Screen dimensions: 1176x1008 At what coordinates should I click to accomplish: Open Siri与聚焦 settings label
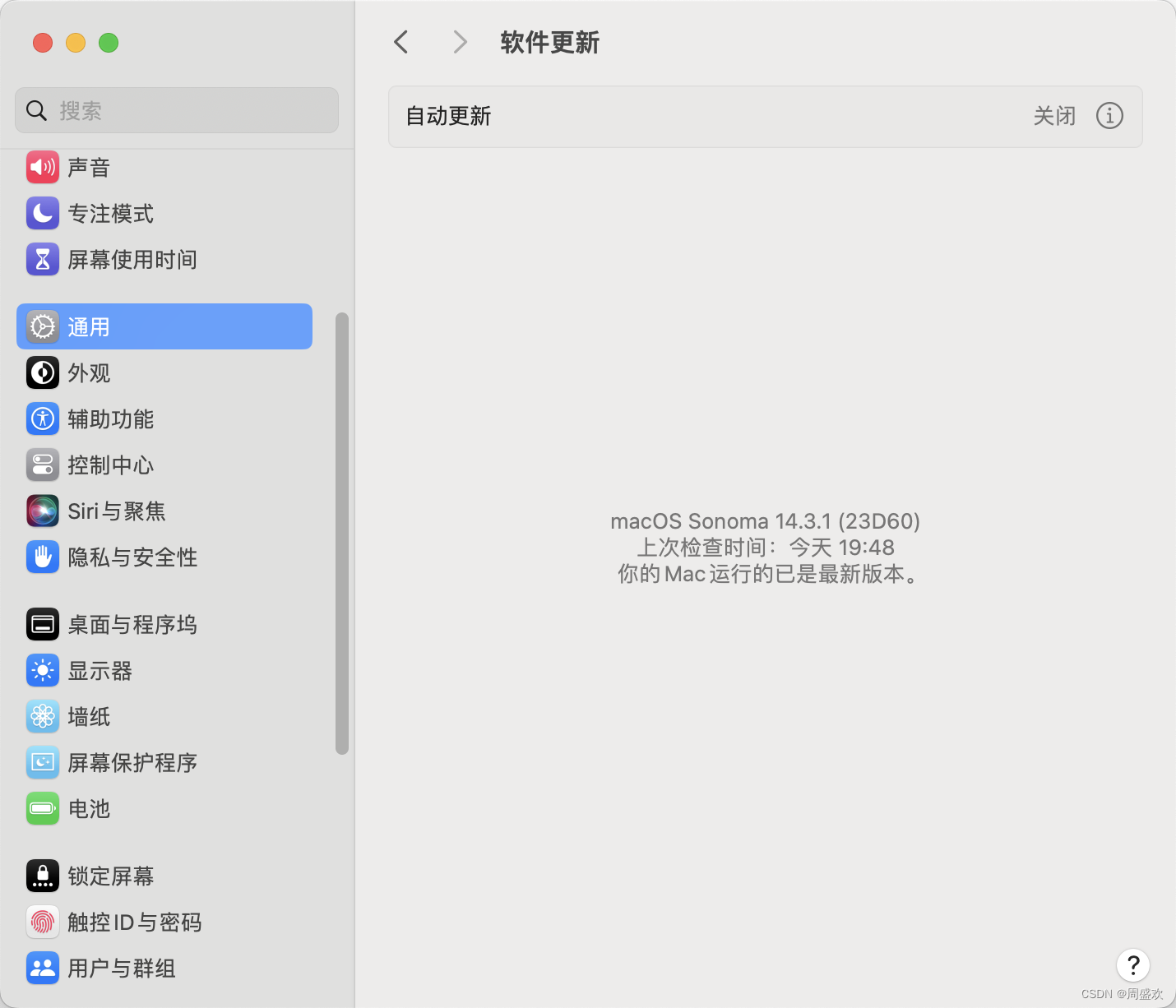(117, 511)
